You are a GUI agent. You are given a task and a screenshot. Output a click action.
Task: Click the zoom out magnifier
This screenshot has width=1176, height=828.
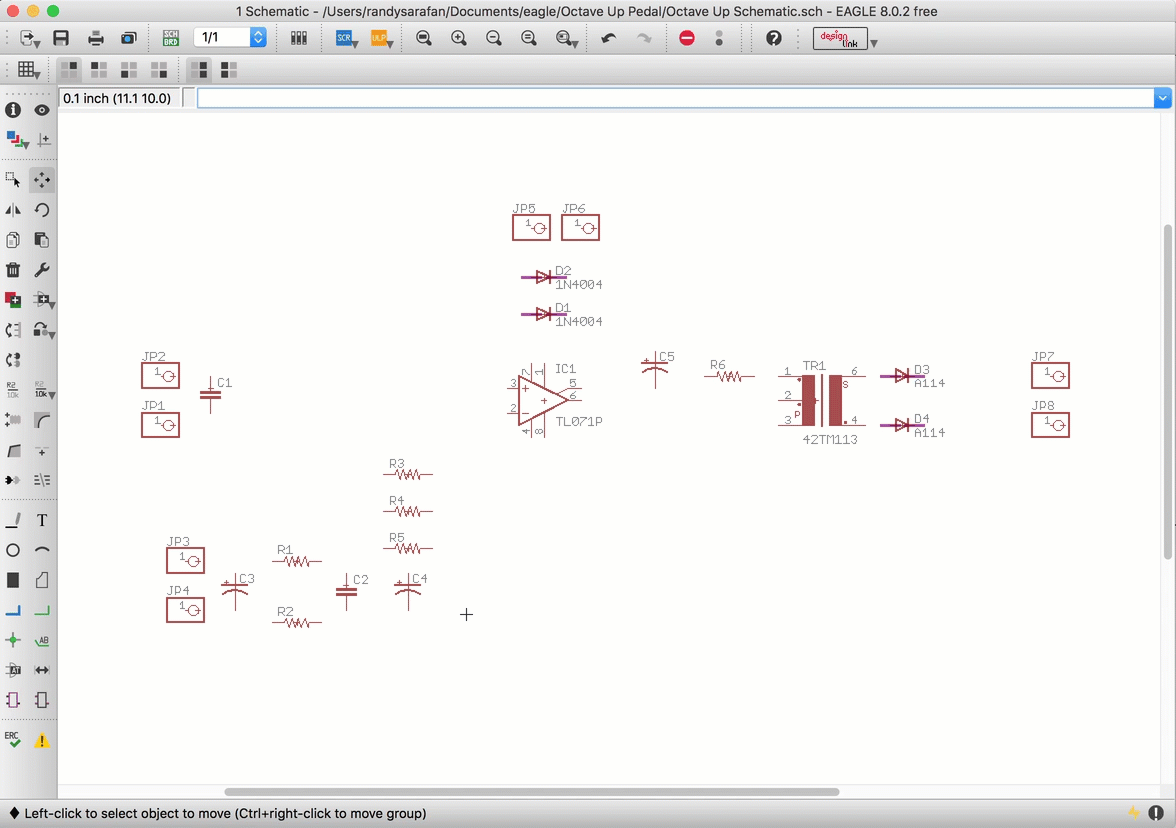coord(494,38)
